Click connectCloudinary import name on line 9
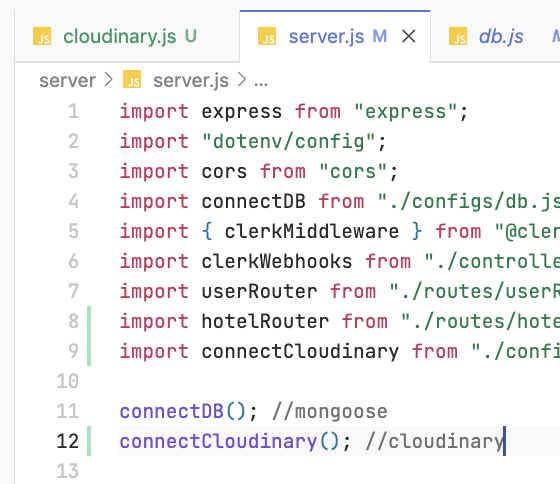The image size is (560, 484). pyautogui.click(x=300, y=352)
